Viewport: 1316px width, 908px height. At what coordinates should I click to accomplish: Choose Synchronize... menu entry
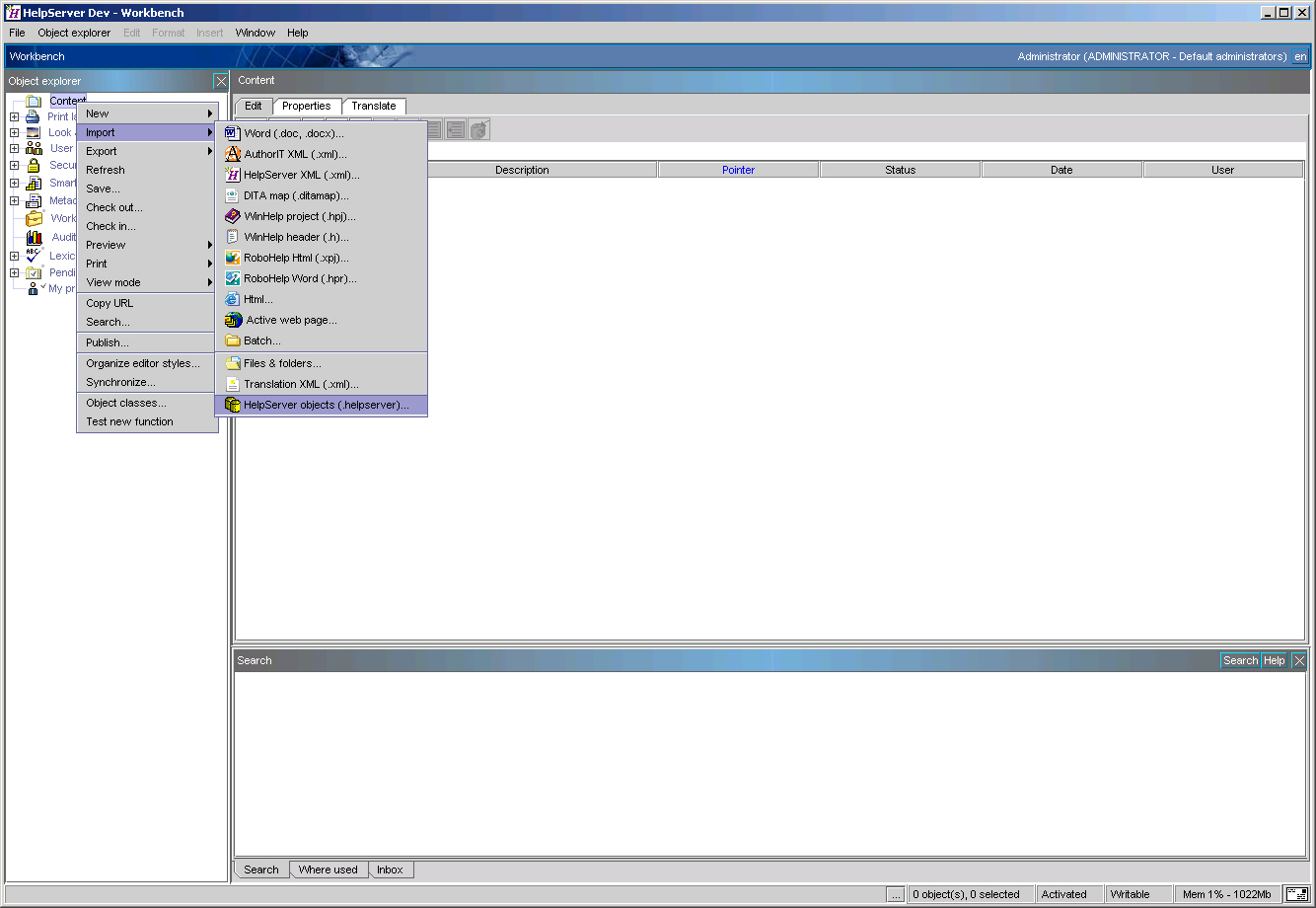pos(147,382)
